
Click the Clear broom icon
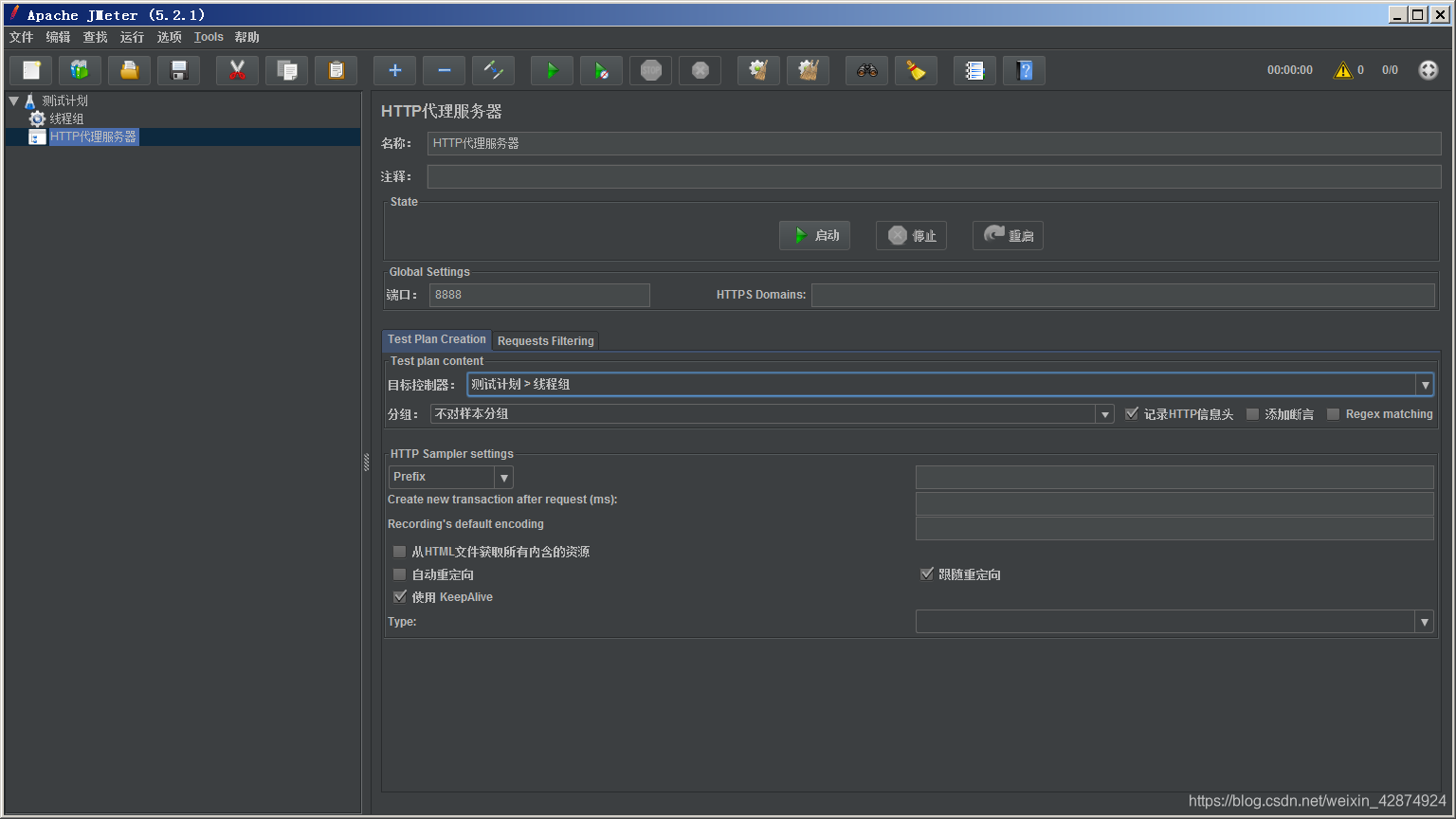point(758,70)
